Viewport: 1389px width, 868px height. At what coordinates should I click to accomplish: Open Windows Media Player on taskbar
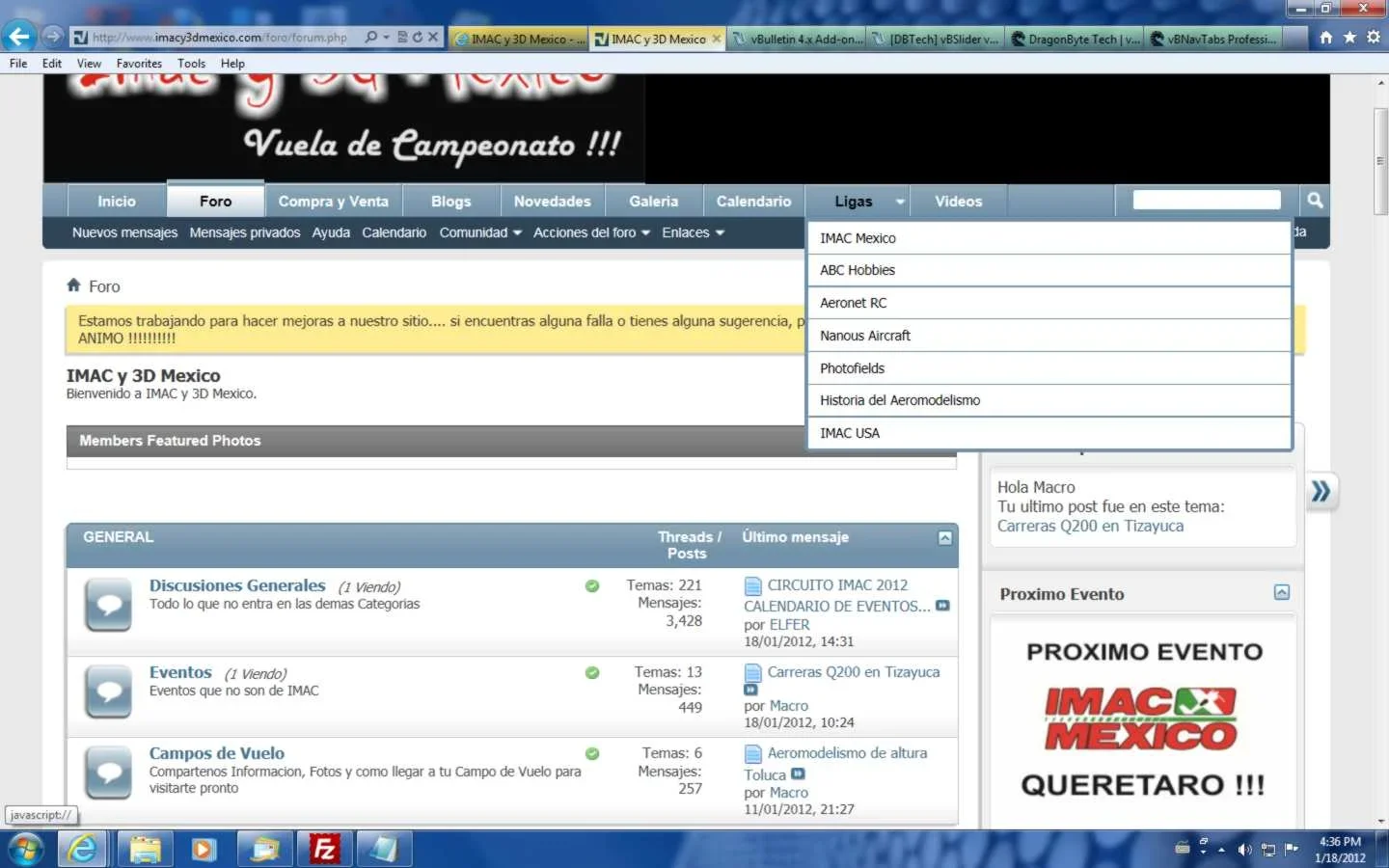click(x=204, y=849)
